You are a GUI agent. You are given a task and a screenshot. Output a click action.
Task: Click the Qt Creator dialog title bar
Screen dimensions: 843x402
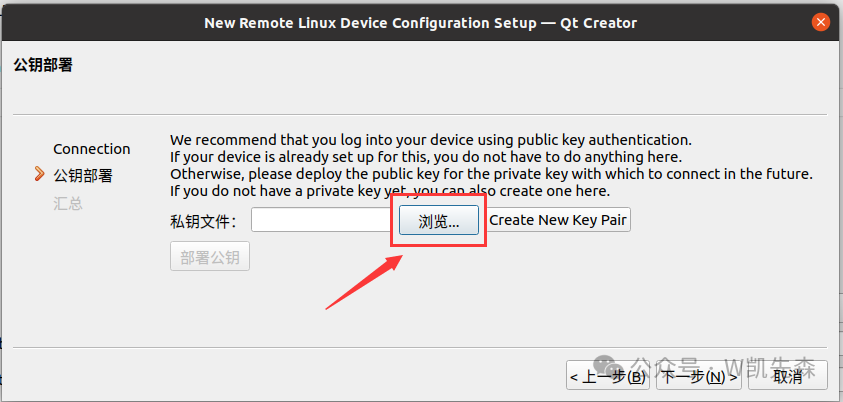tap(420, 22)
